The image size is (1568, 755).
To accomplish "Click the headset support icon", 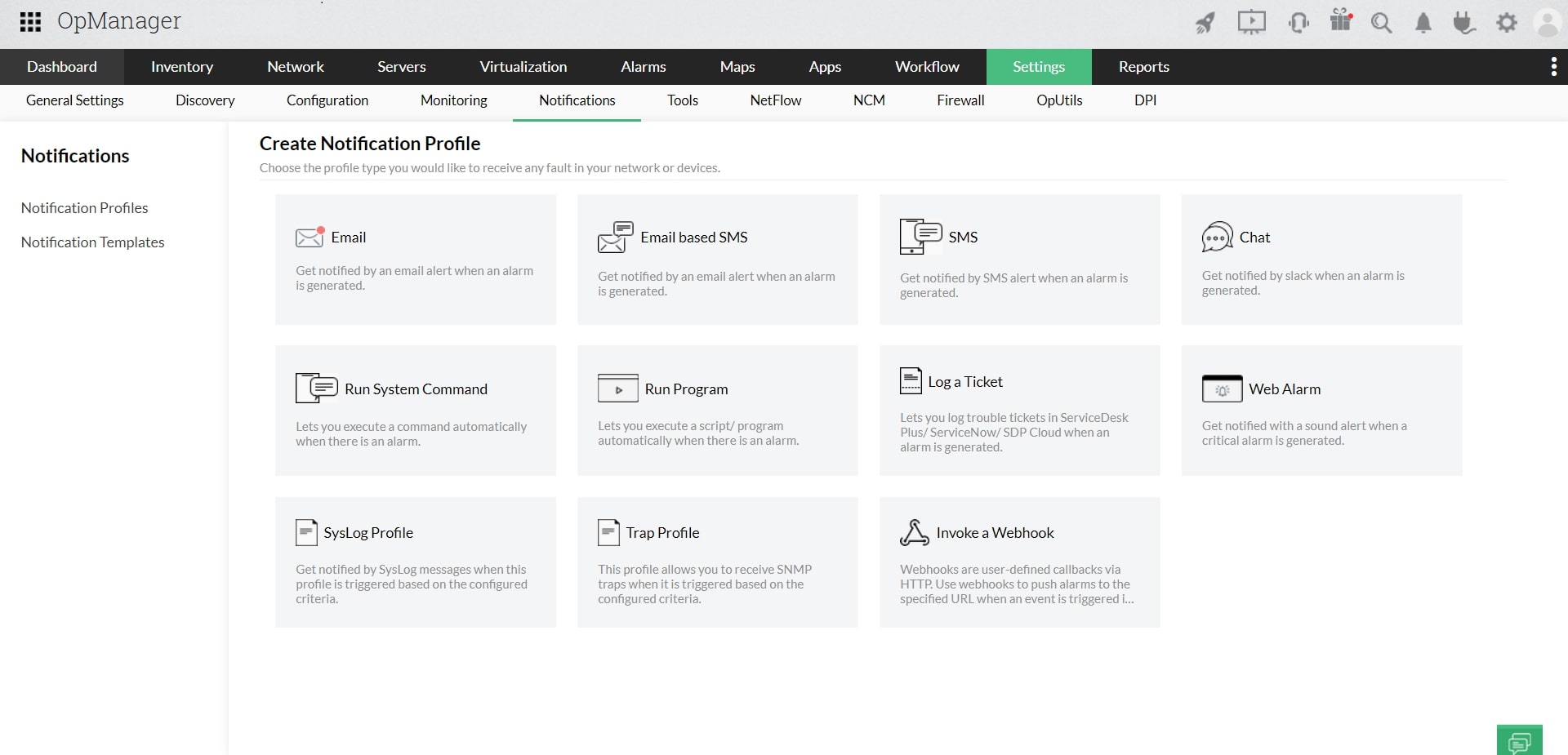I will pyautogui.click(x=1298, y=23).
